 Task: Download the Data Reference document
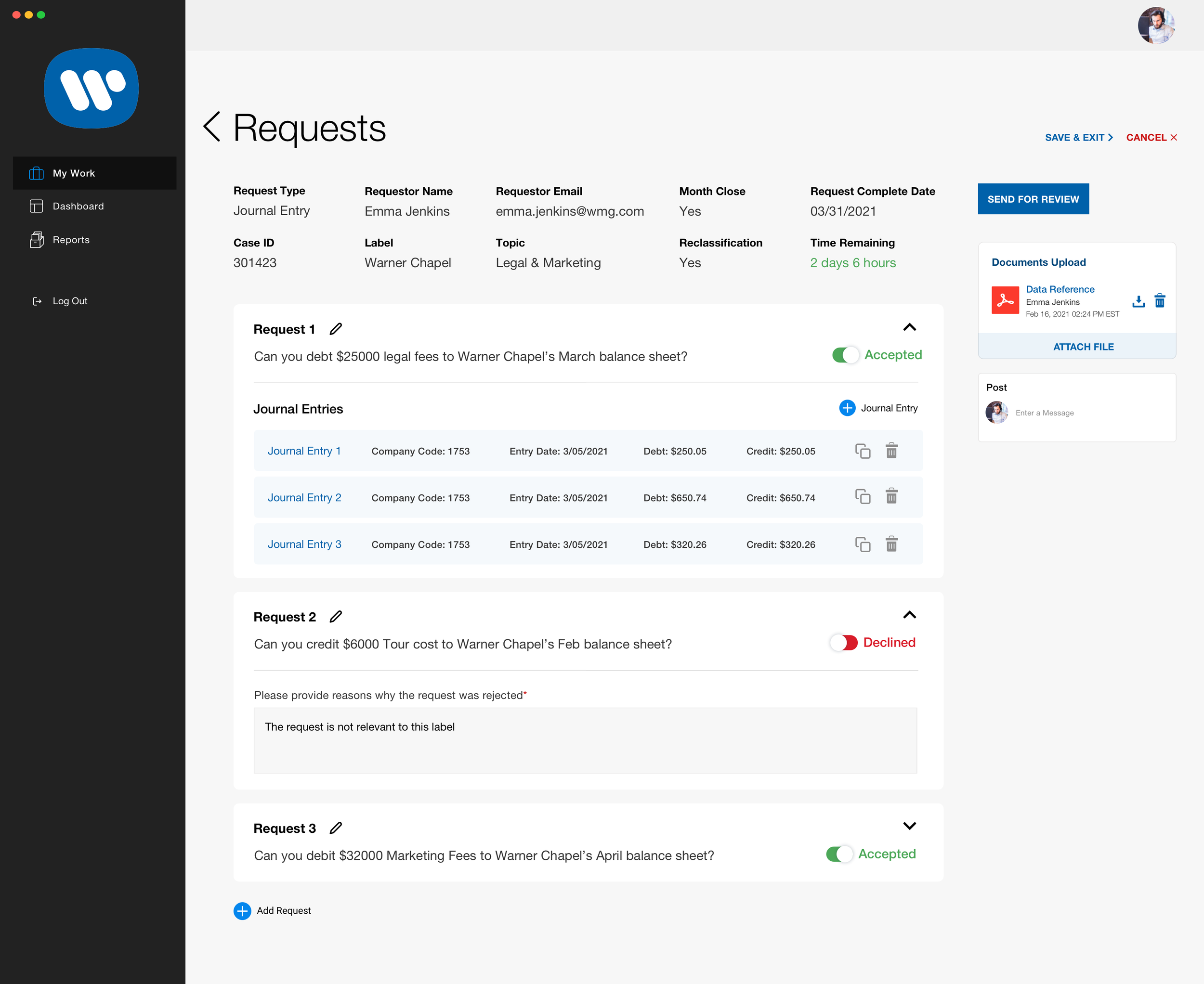click(1138, 301)
